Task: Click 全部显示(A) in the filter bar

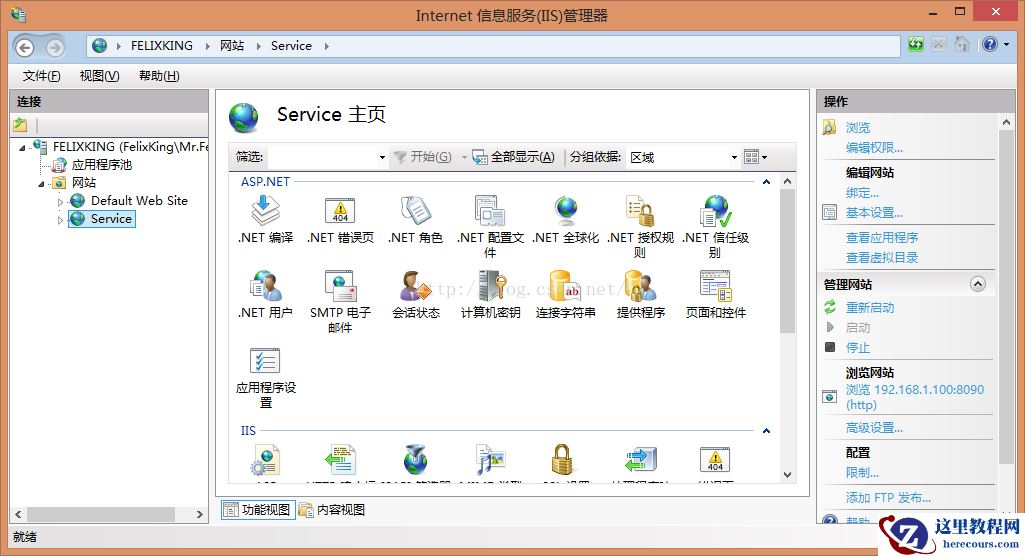Action: [514, 157]
